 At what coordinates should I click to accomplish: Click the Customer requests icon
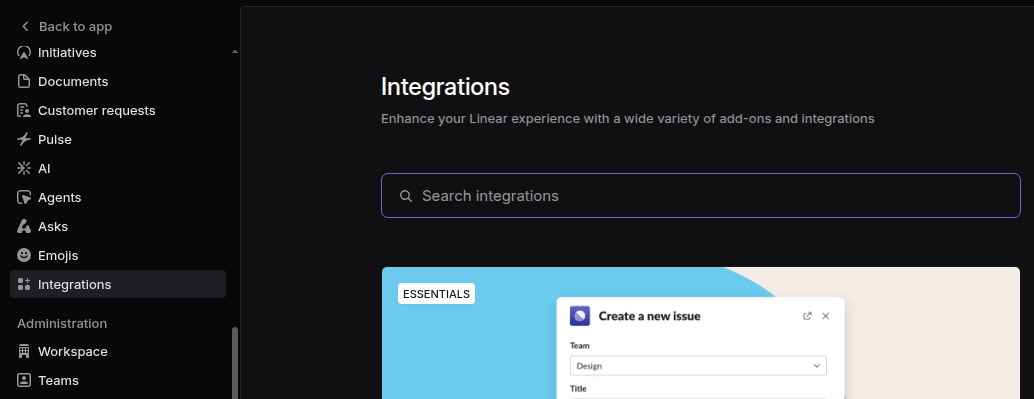[24, 111]
